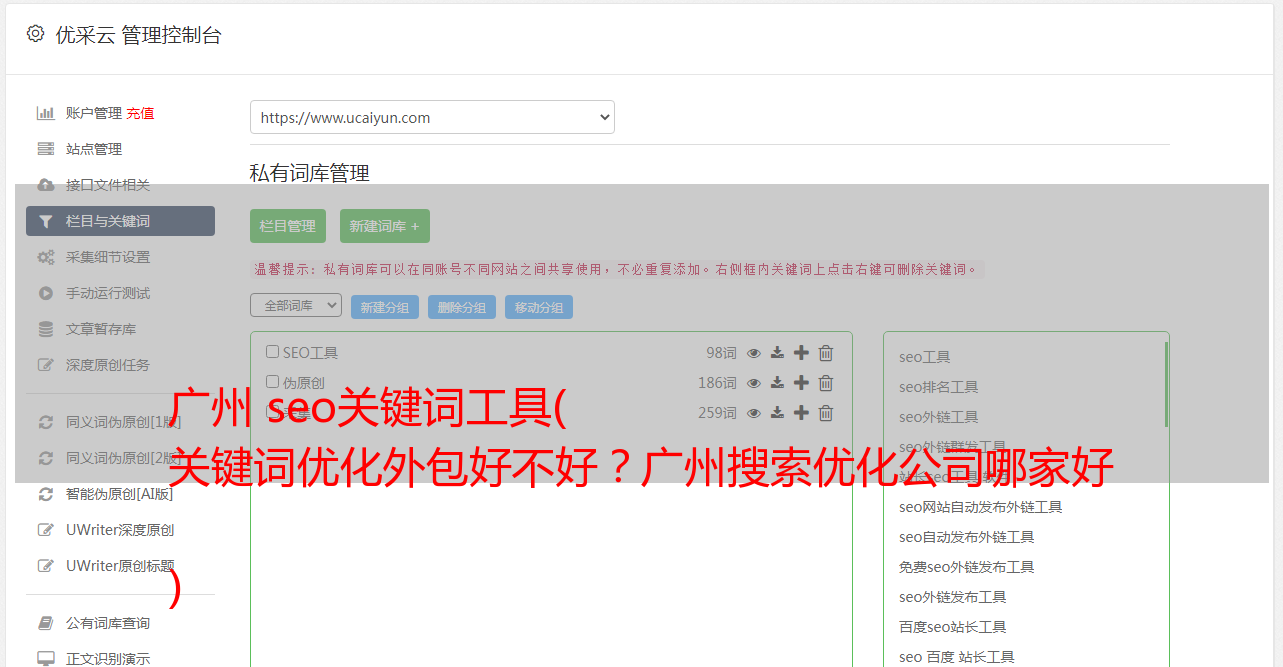This screenshot has height=667, width=1283.
Task: Click the 文章暂存库 database icon
Action: point(46,329)
